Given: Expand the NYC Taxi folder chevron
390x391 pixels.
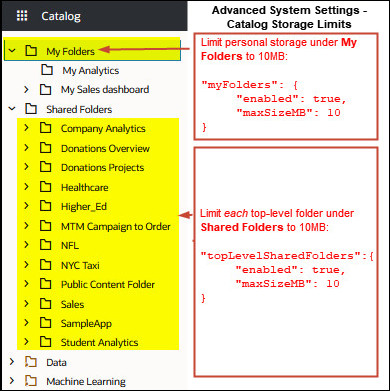Looking at the screenshot, I should pyautogui.click(x=26, y=265).
